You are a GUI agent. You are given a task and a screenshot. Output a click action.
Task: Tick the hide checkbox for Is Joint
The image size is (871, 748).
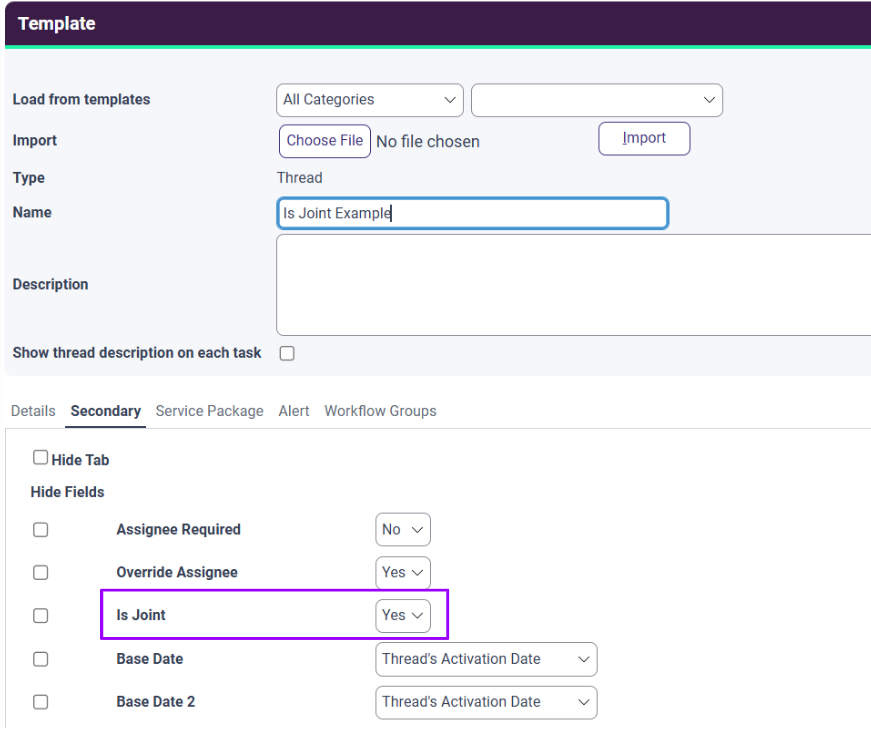coord(41,616)
